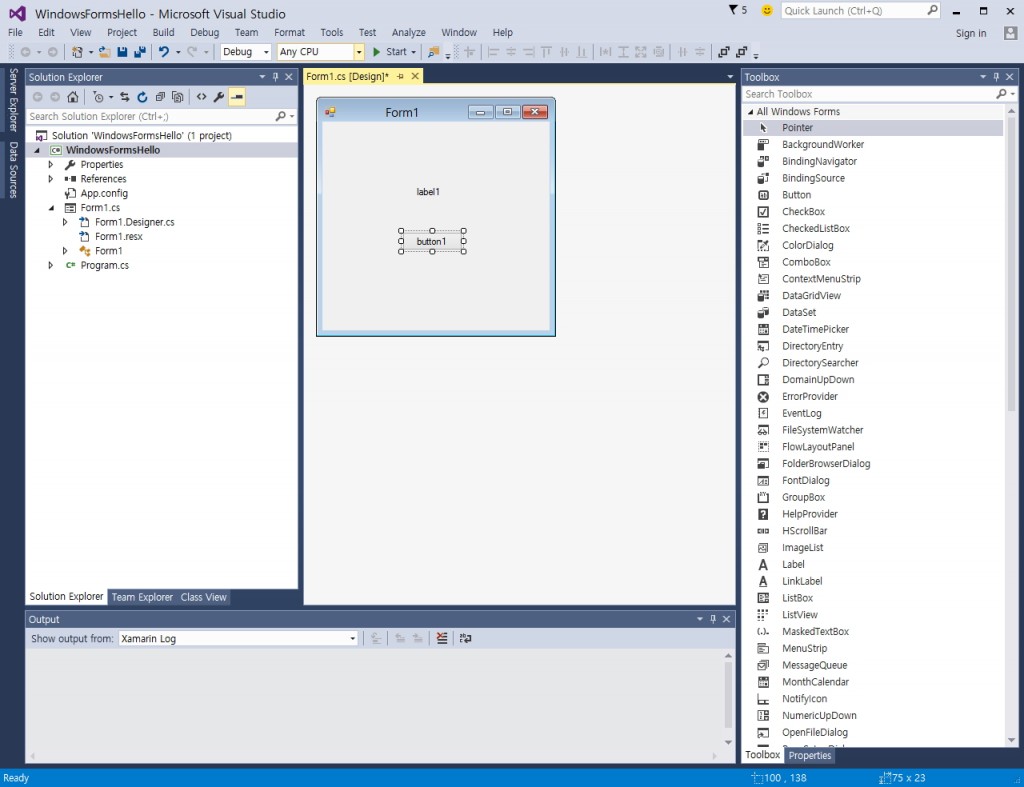Open the Any CPU platform dropdown
Screen dimensions: 1024x787
click(x=359, y=52)
